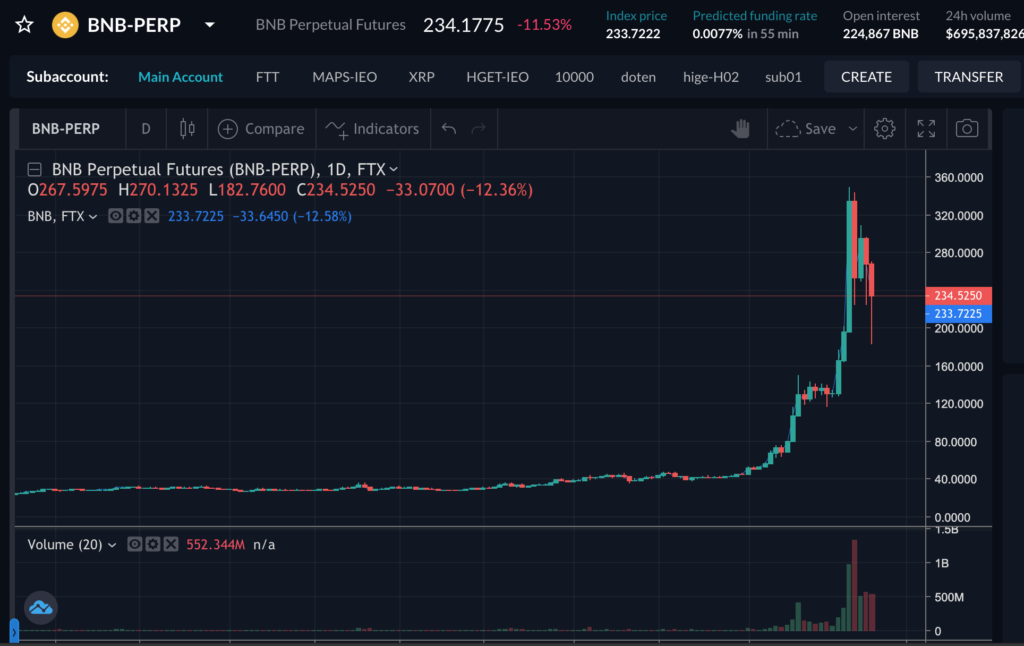Click the blue 233.7225 price label

(958, 314)
